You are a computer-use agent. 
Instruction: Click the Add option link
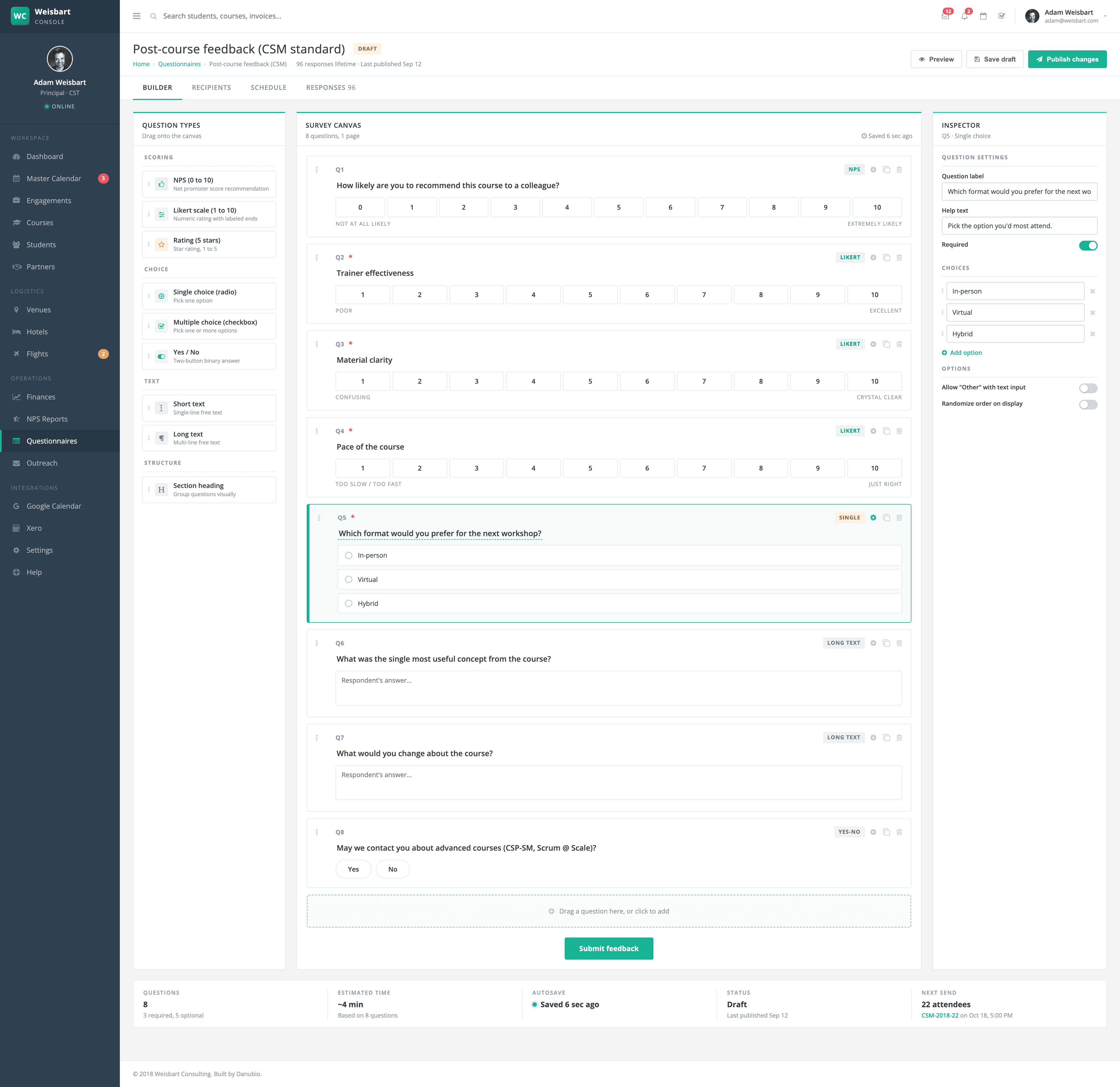(962, 353)
